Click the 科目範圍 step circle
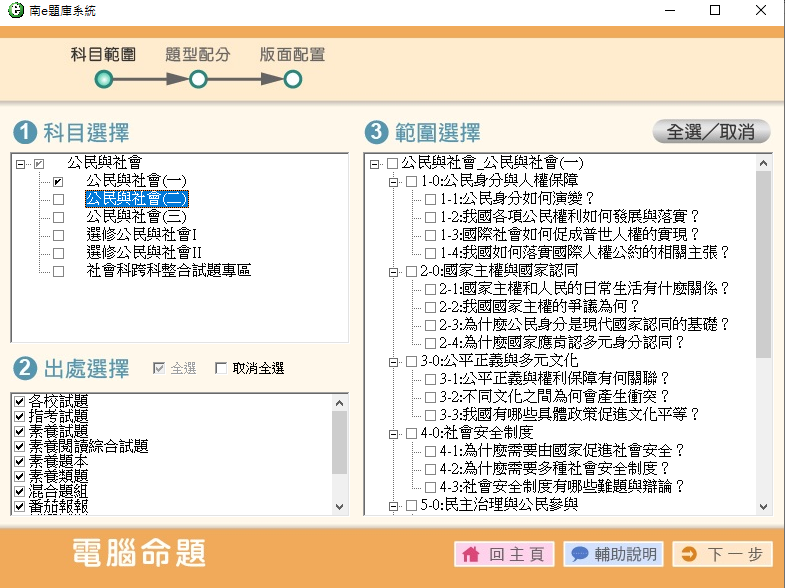Viewport: 785px width, 588px height. tap(104, 79)
